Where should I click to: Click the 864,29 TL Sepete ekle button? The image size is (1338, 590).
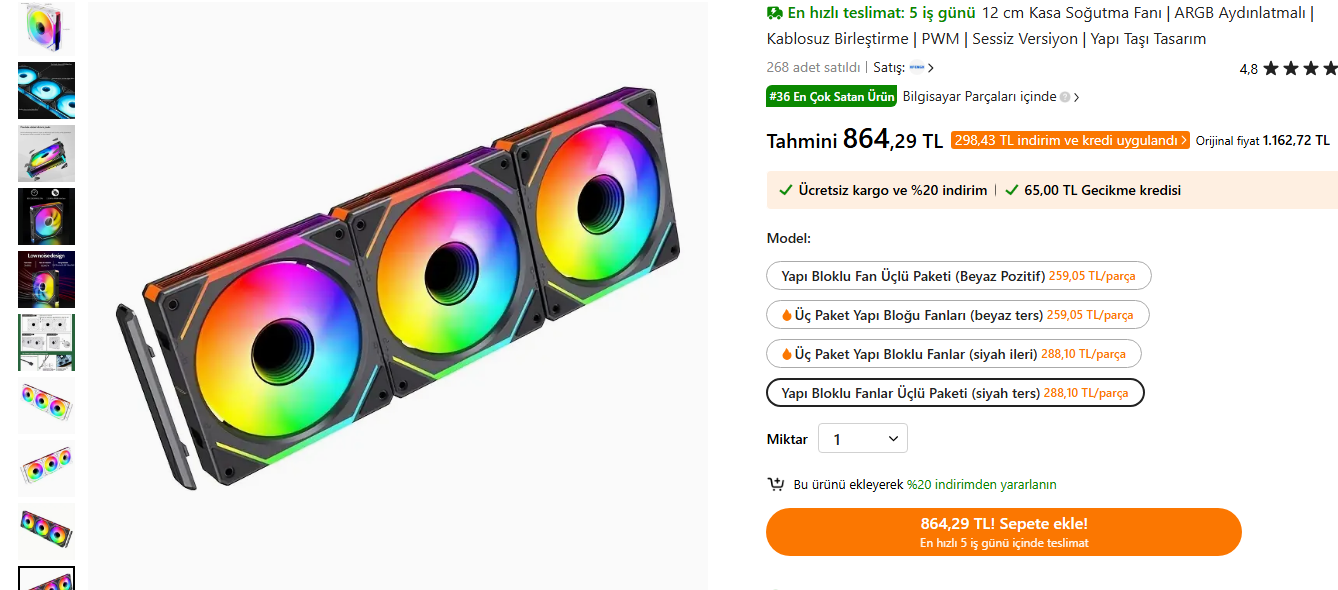tap(1003, 532)
